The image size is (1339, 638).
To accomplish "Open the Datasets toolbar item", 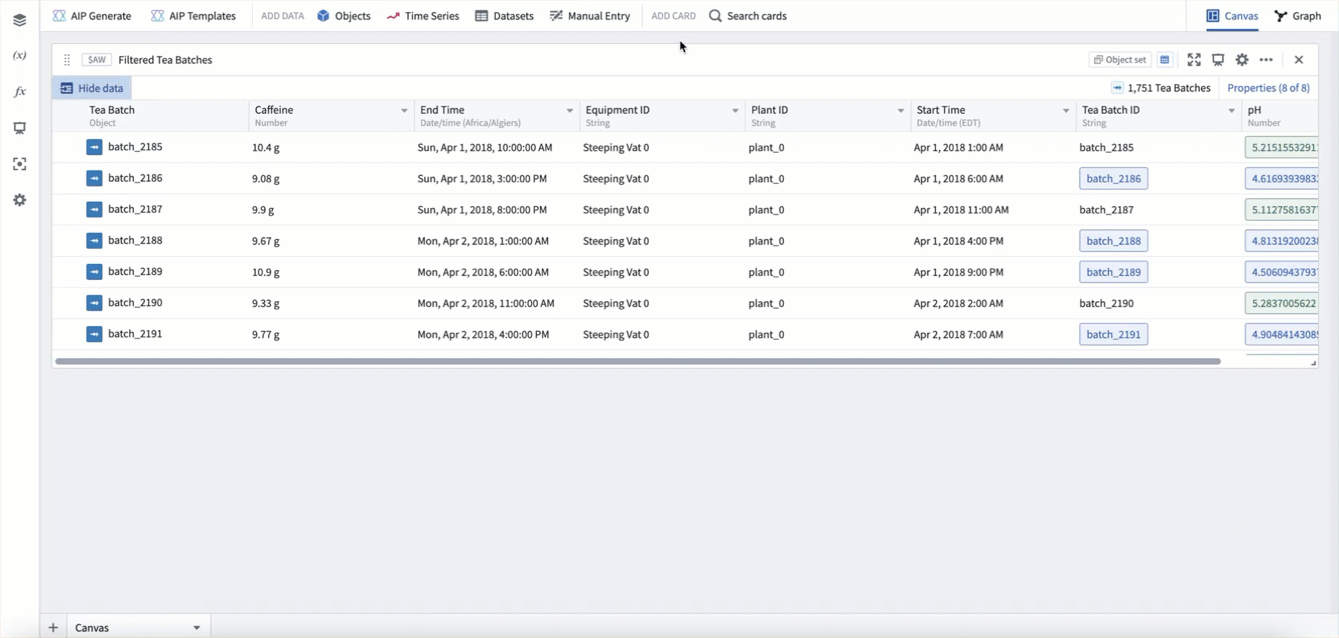I will [x=504, y=16].
